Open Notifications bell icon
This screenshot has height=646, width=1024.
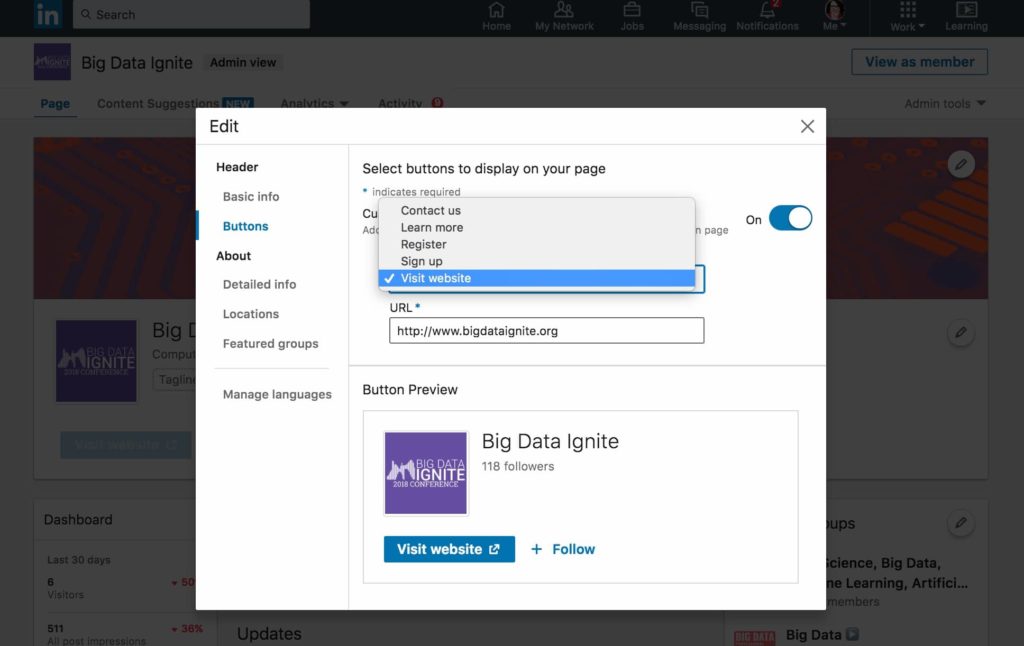[767, 11]
